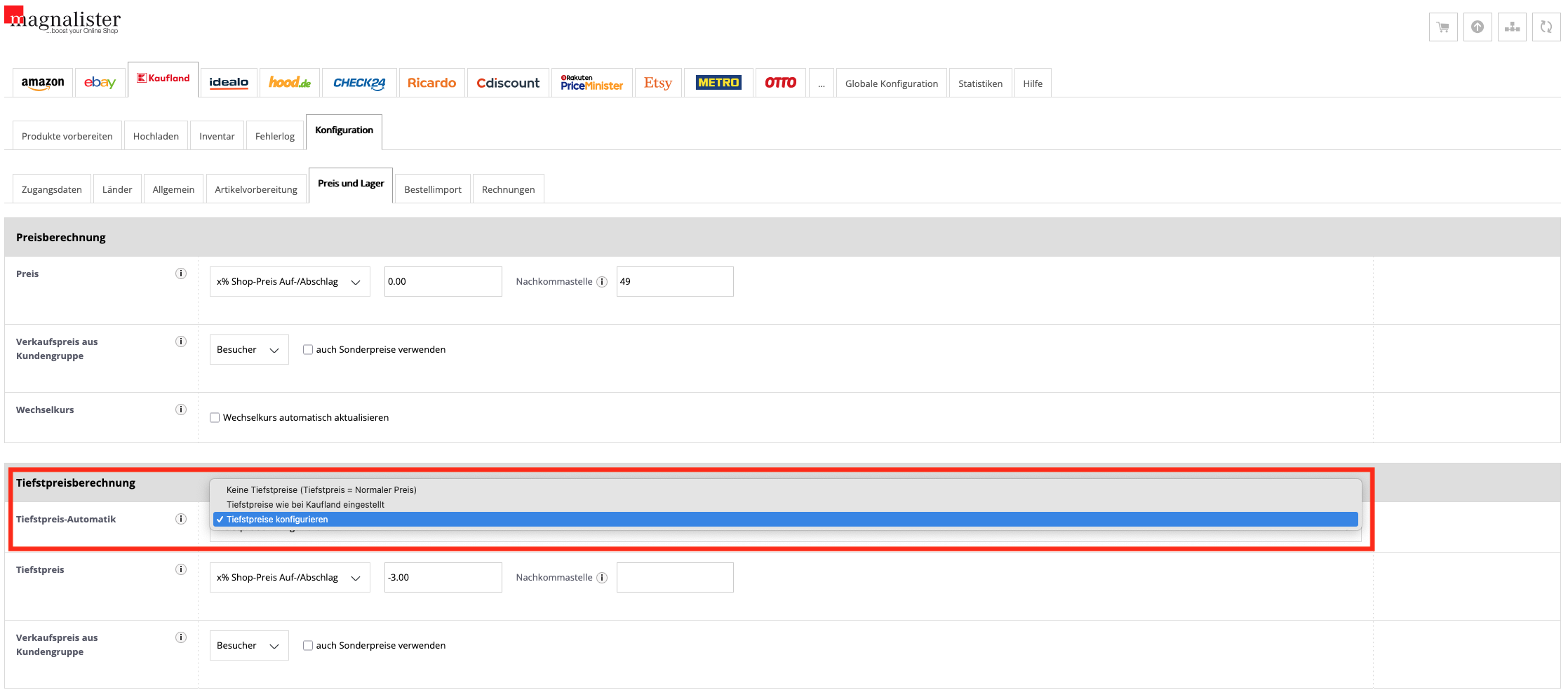This screenshot has height=697, width=1568.
Task: Click the upload arrow icon in top right
Action: tap(1477, 27)
